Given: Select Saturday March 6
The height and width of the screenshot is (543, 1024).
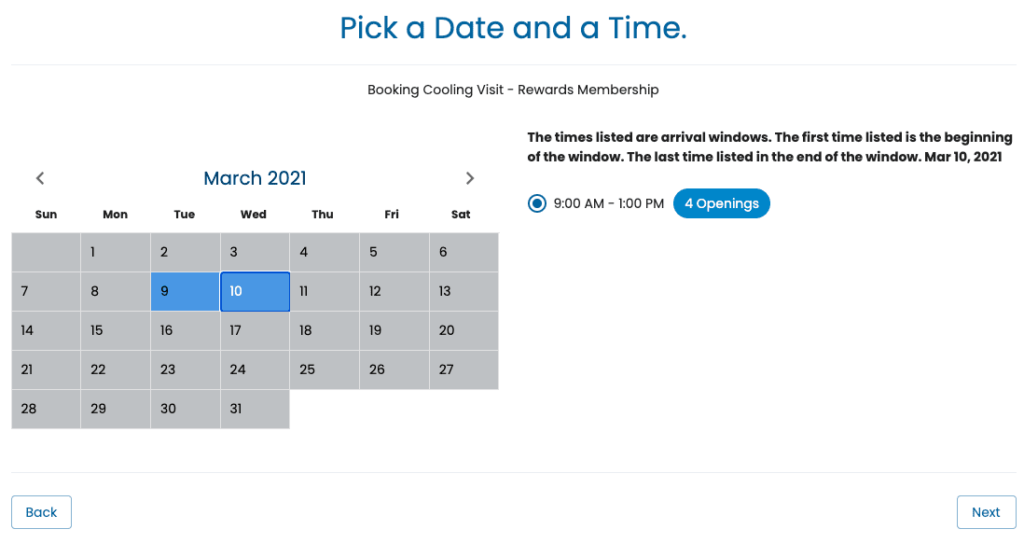Looking at the screenshot, I should click(x=464, y=252).
